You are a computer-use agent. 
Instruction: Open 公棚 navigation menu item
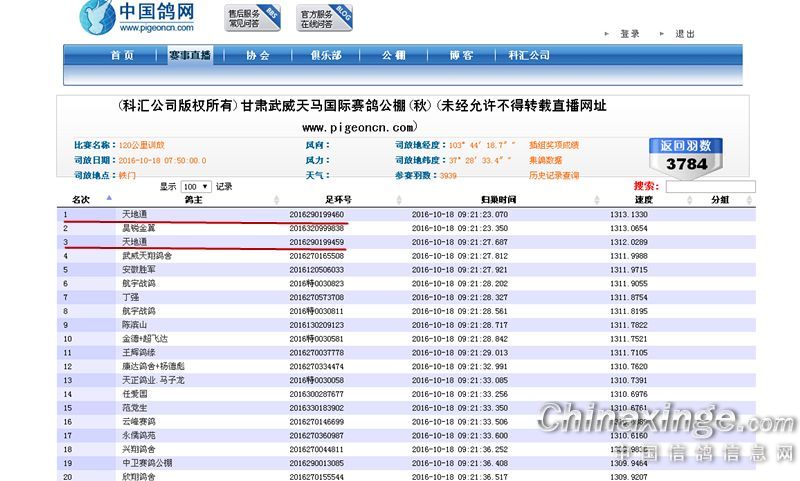tap(393, 55)
